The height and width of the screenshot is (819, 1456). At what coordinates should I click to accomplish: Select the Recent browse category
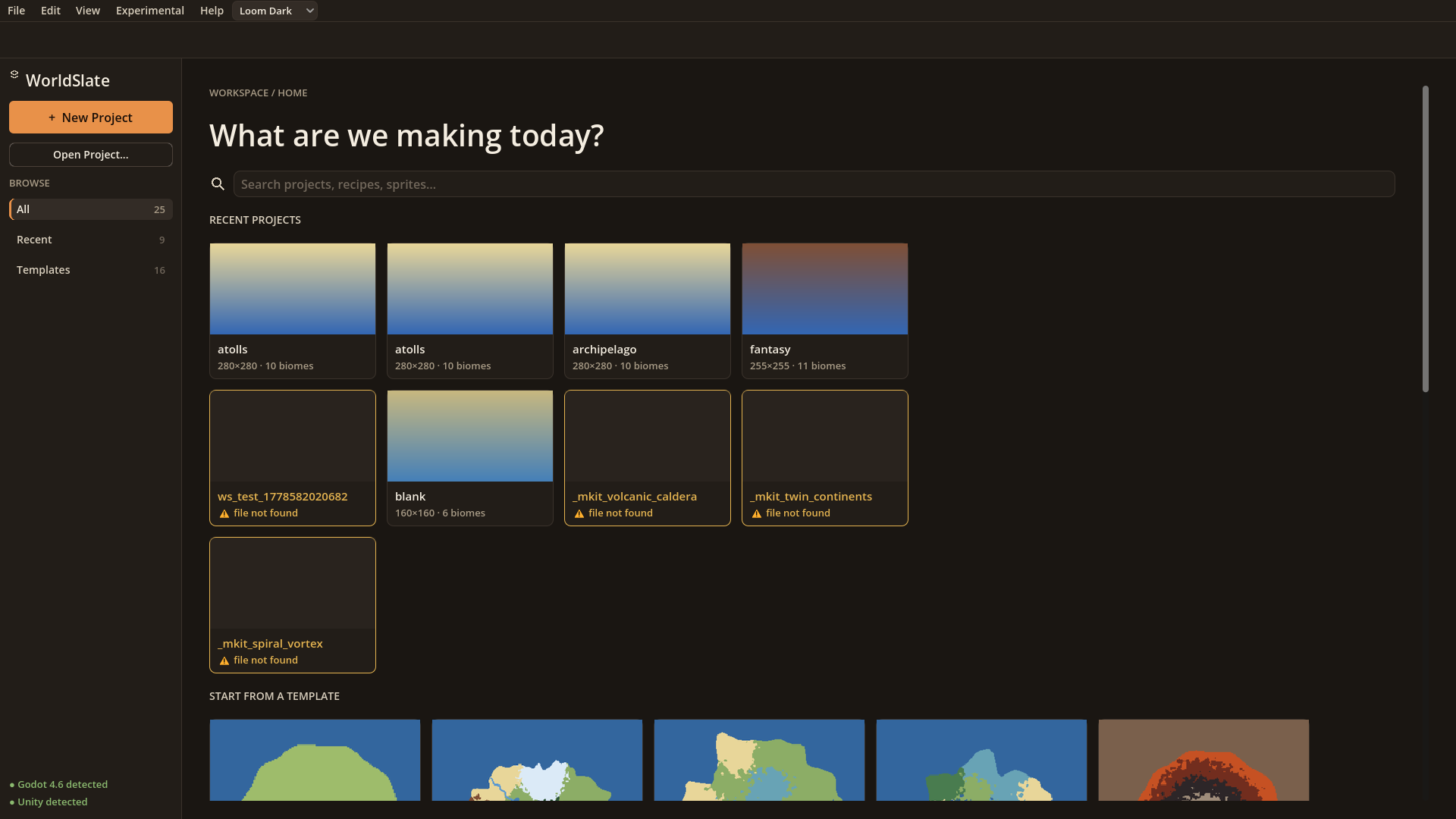click(x=91, y=240)
